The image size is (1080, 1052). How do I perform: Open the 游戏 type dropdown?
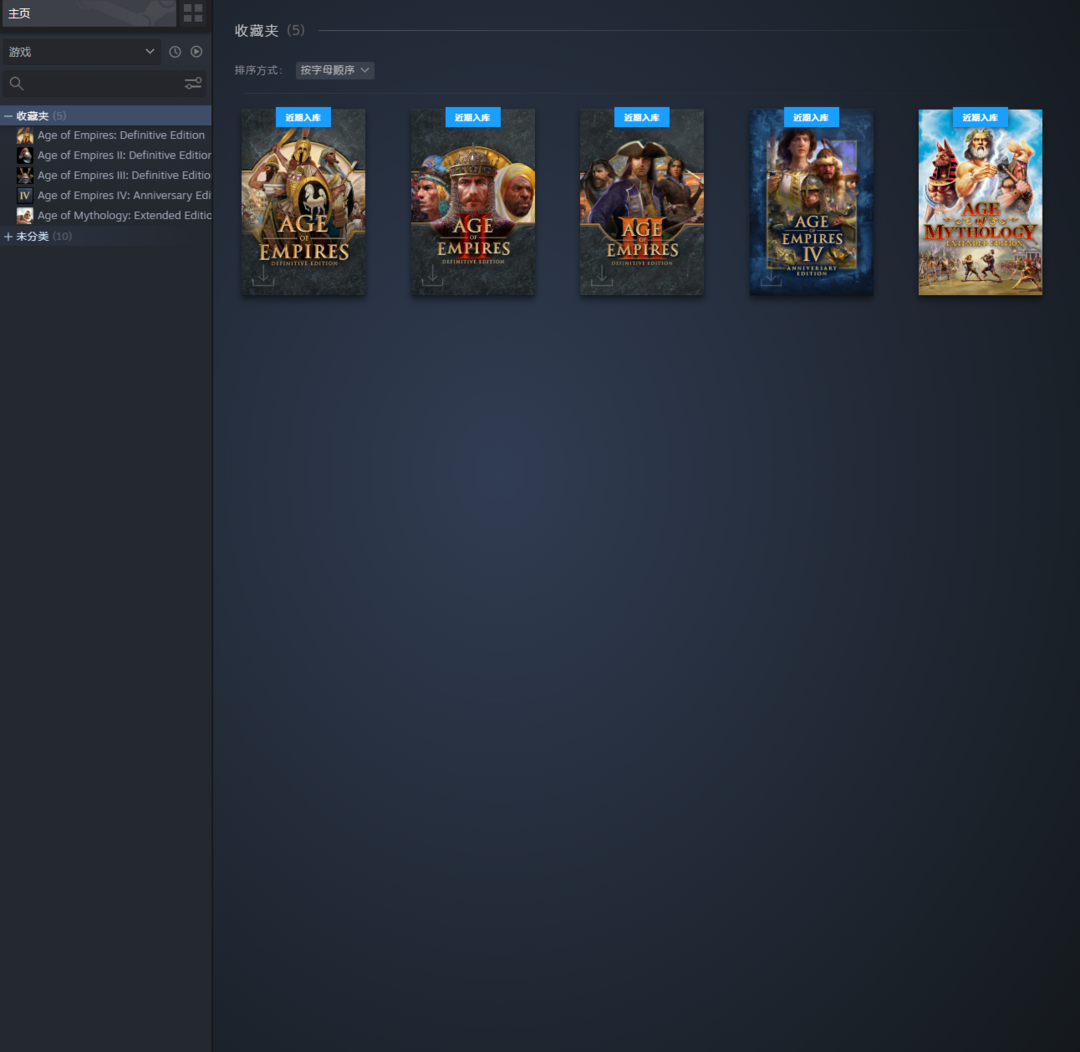(81, 52)
